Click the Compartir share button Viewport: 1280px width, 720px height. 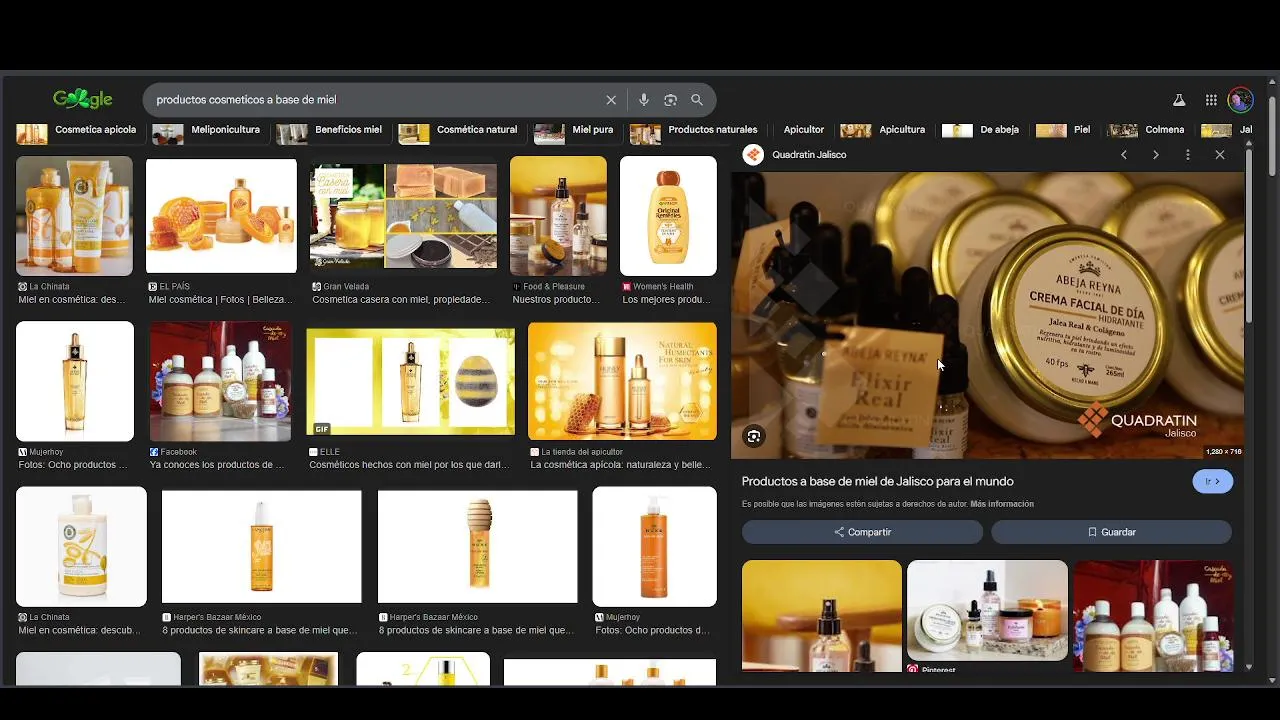click(862, 532)
